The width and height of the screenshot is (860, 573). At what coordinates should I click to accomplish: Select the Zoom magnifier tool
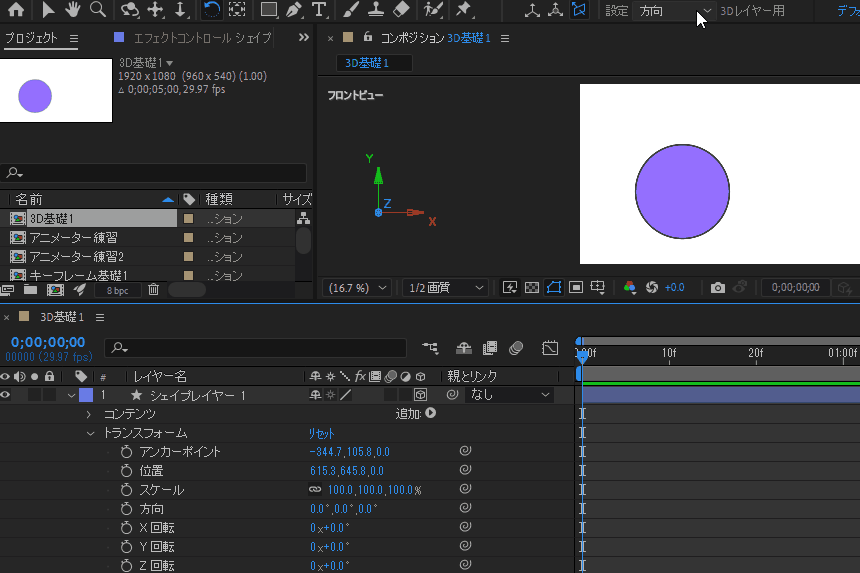click(x=98, y=9)
